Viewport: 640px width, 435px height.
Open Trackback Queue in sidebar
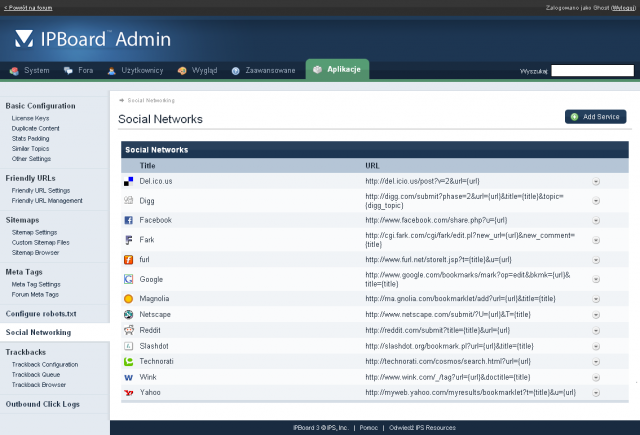pos(36,375)
